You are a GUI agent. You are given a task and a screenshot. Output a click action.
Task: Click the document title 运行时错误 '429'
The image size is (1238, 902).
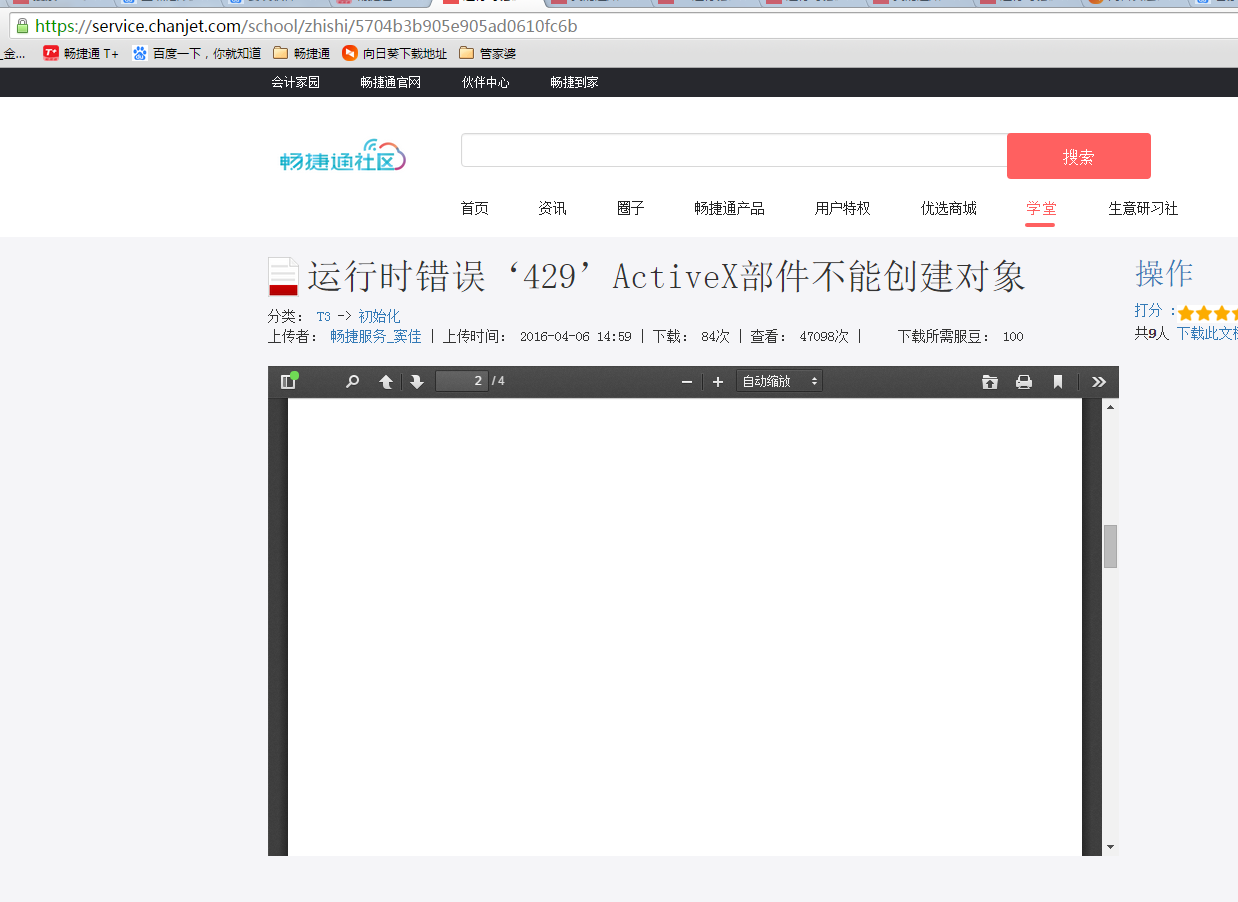666,277
